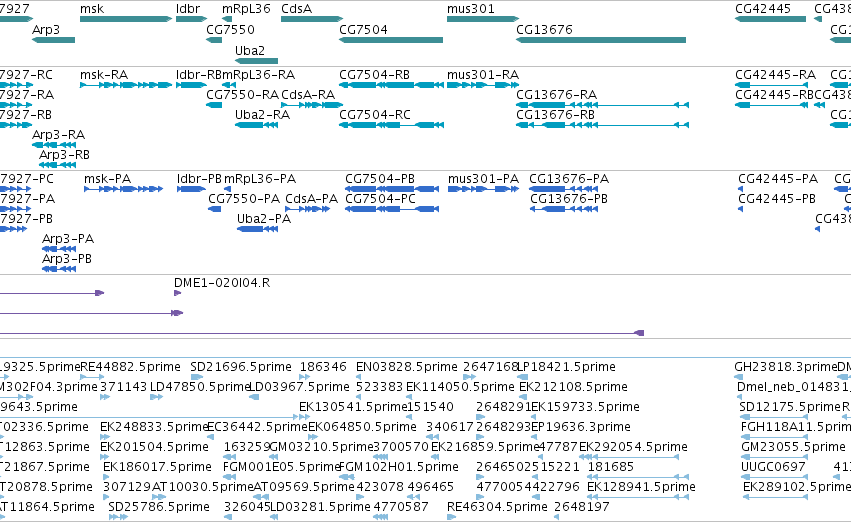The height and width of the screenshot is (522, 851).
Task: Click EST SD12175.5prime
Action: [790, 407]
